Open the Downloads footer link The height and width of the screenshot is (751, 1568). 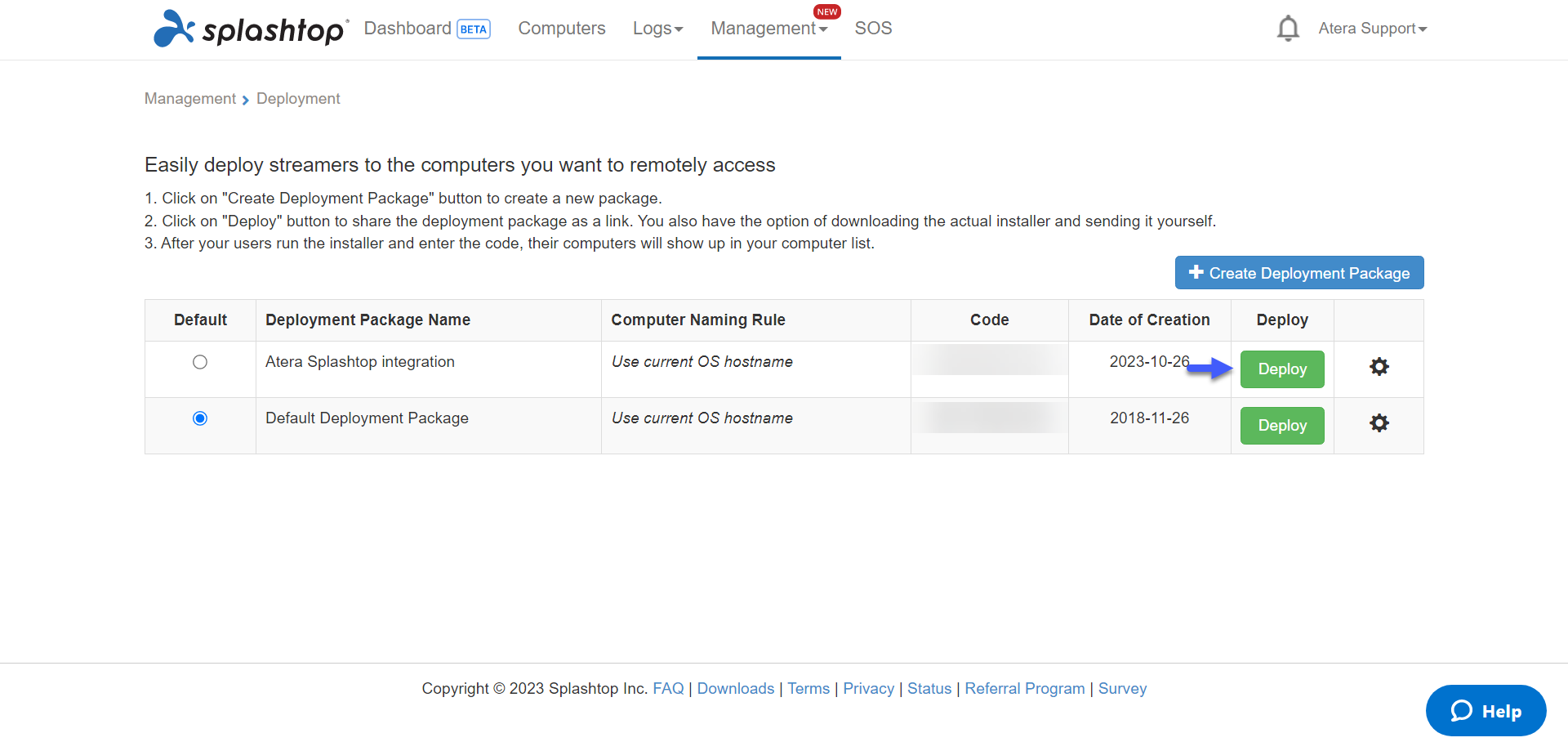(x=736, y=689)
